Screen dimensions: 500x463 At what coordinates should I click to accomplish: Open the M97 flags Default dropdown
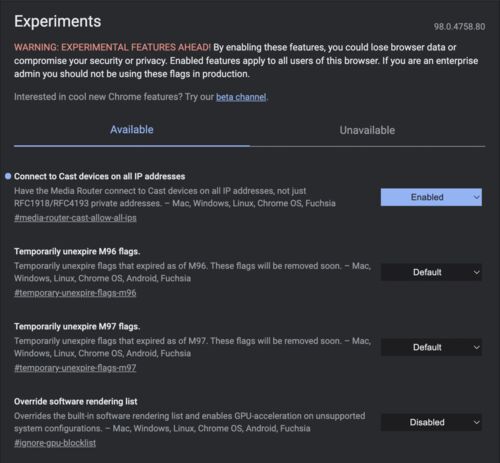pos(431,347)
